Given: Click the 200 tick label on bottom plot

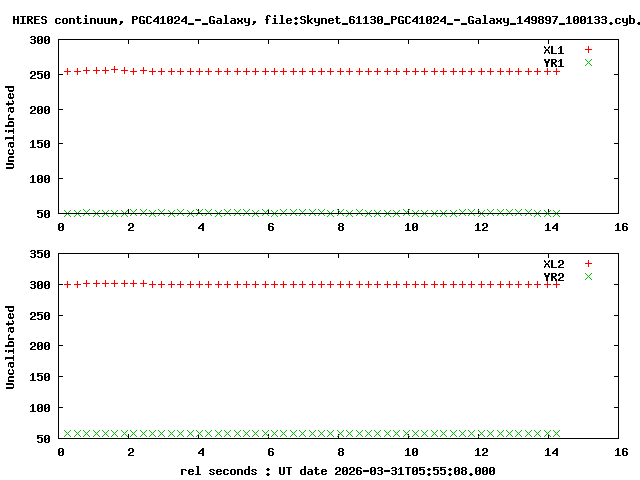Looking at the screenshot, I should click(40, 346).
